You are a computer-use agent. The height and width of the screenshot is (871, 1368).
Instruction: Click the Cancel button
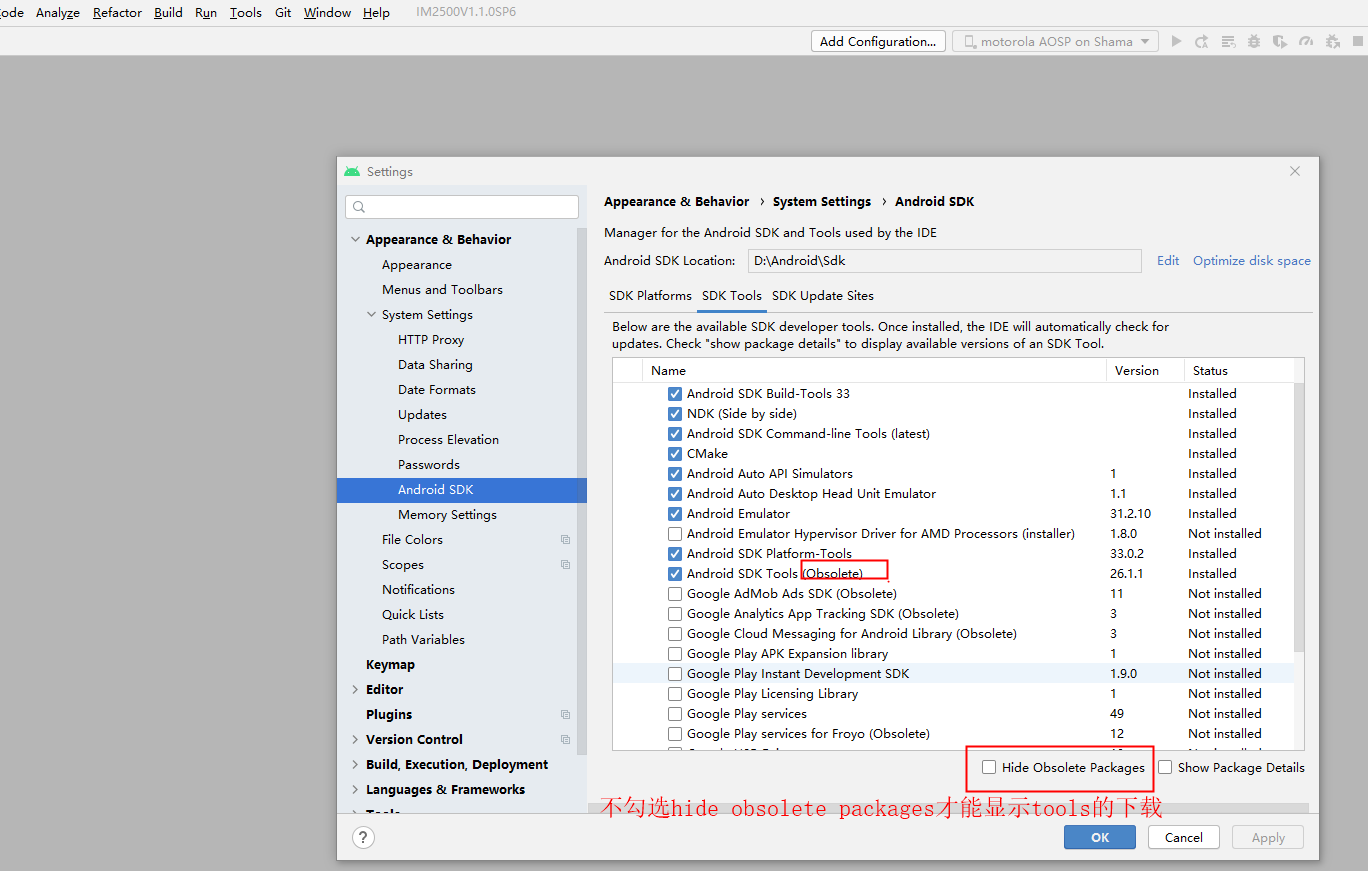pos(1184,838)
